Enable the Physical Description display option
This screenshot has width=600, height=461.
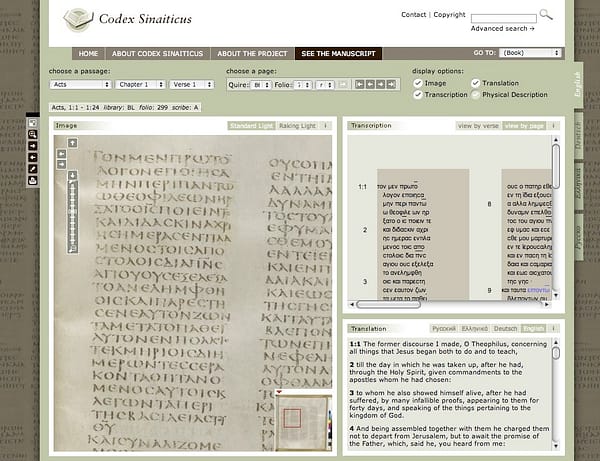pyautogui.click(x=475, y=94)
